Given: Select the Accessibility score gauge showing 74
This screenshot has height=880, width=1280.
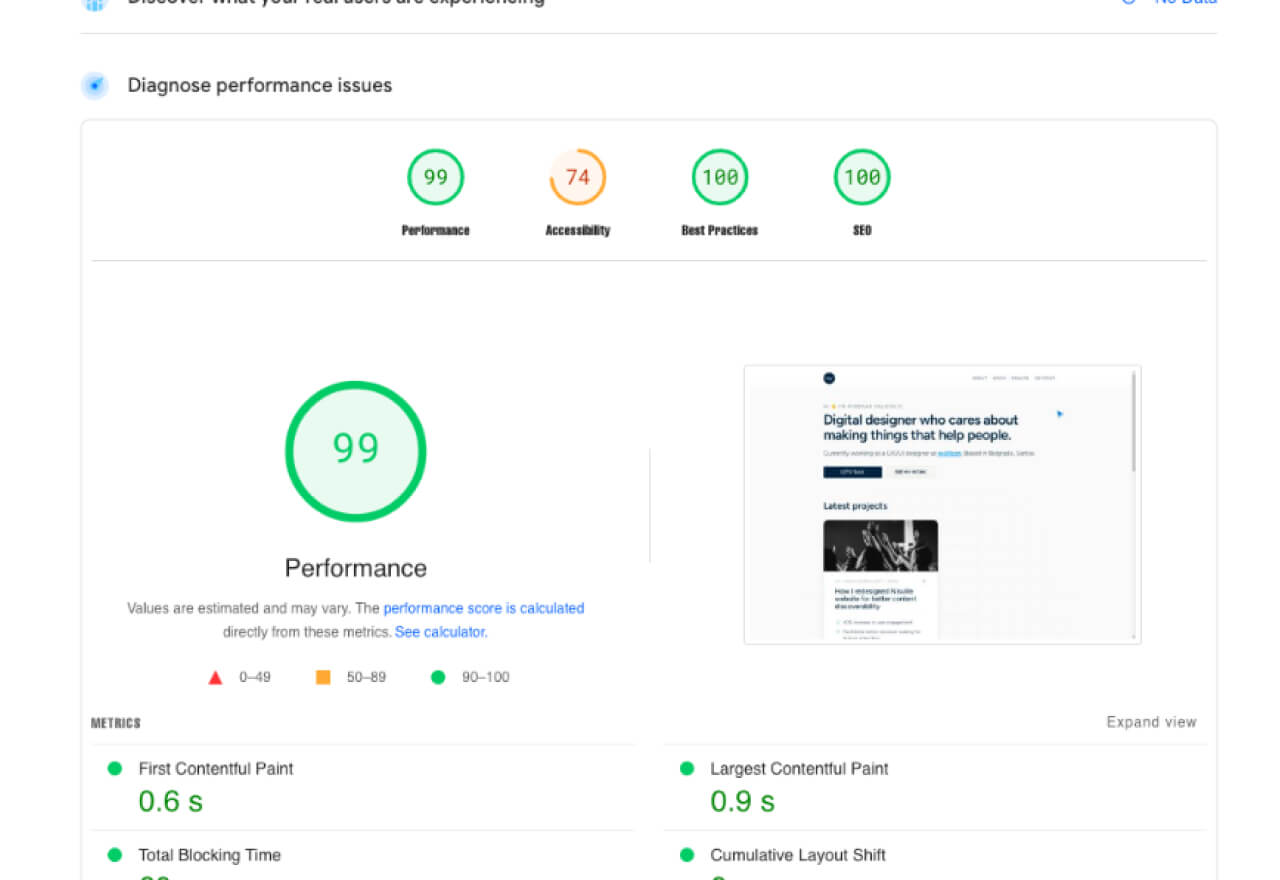Looking at the screenshot, I should (577, 176).
